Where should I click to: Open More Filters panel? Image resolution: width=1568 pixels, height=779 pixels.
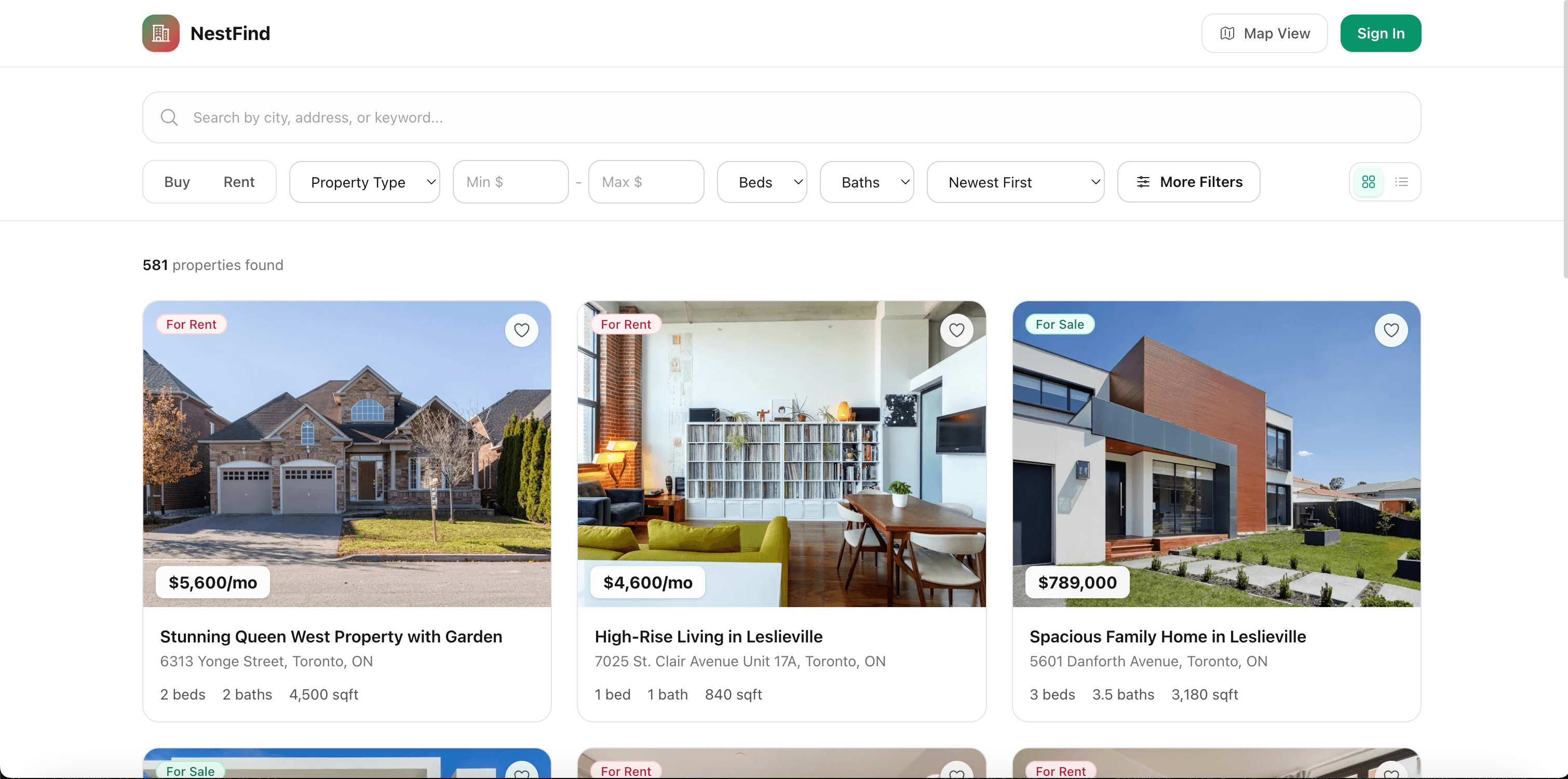[1188, 181]
